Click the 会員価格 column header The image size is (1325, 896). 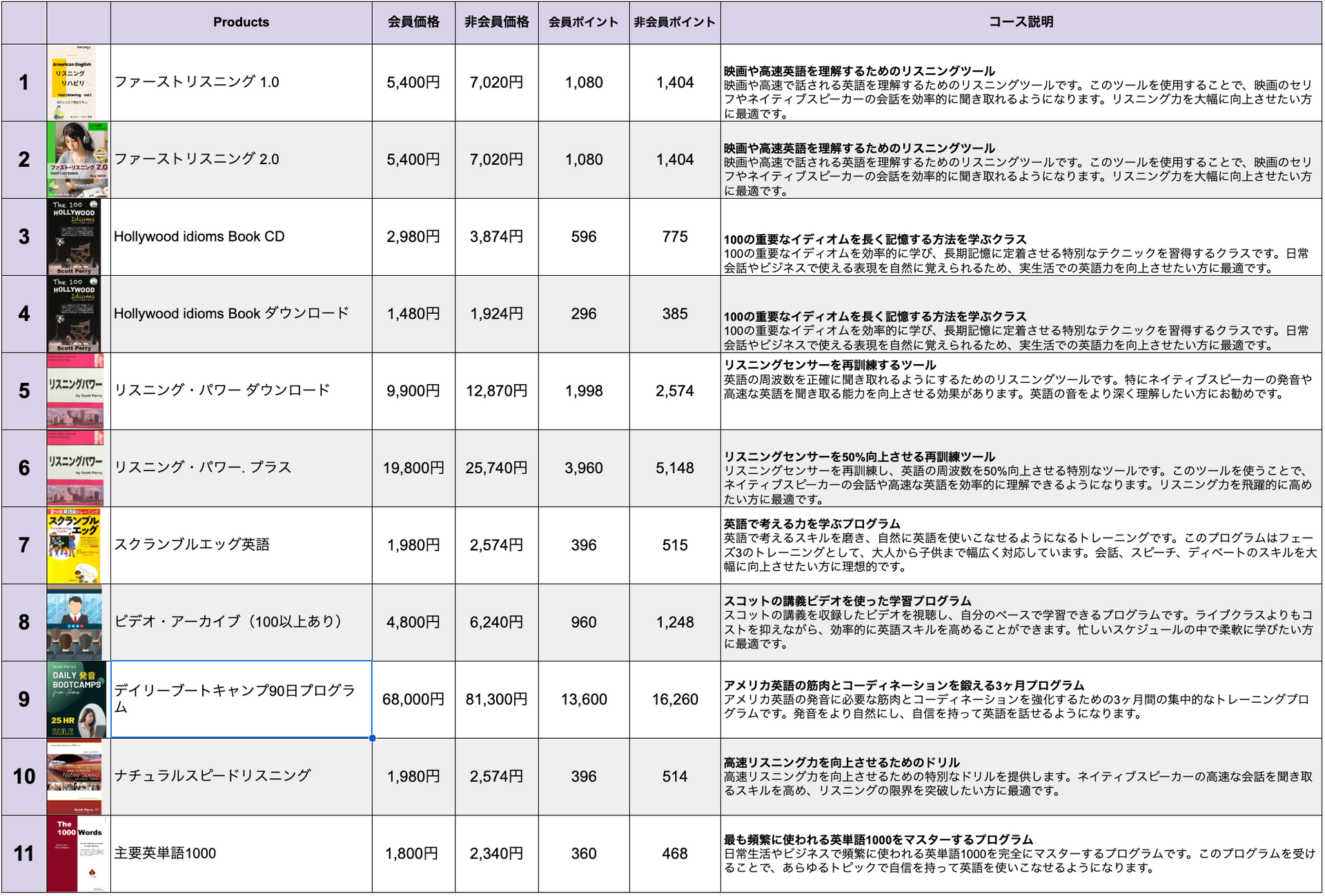[x=414, y=23]
